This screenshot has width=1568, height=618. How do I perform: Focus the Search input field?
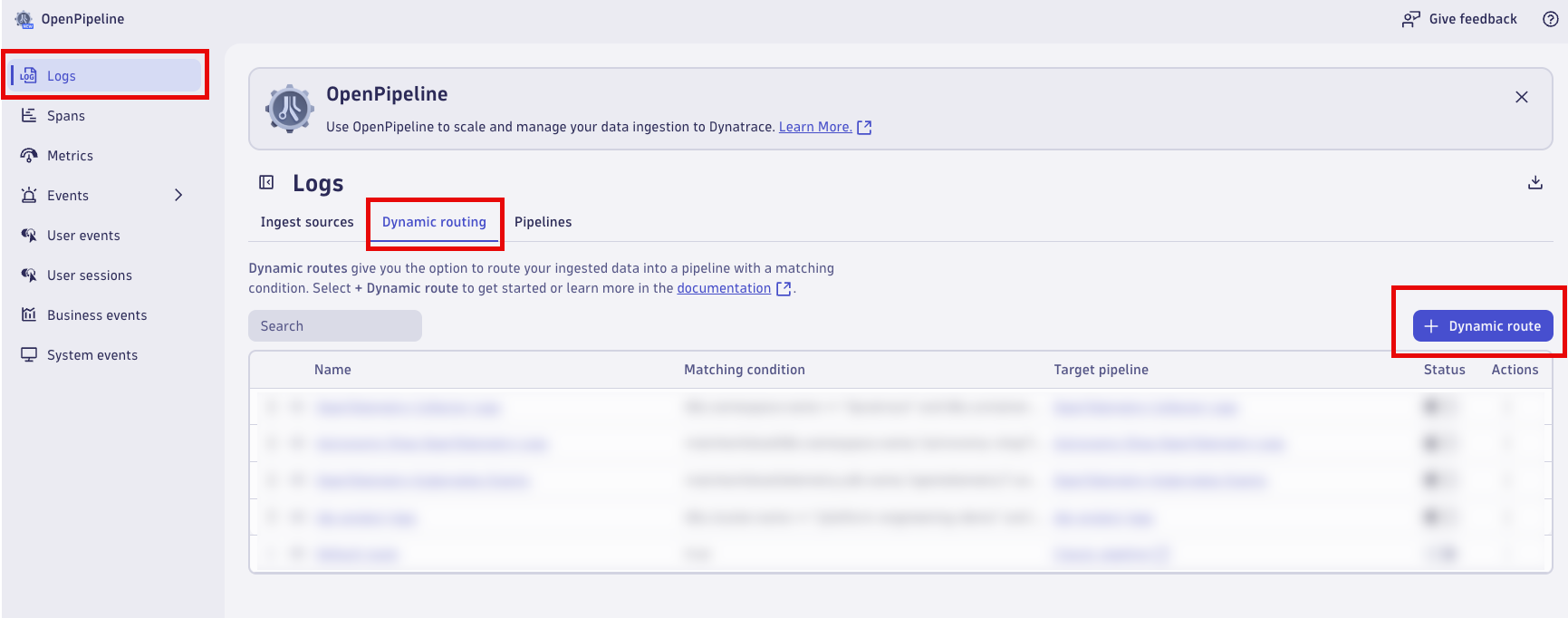click(335, 326)
